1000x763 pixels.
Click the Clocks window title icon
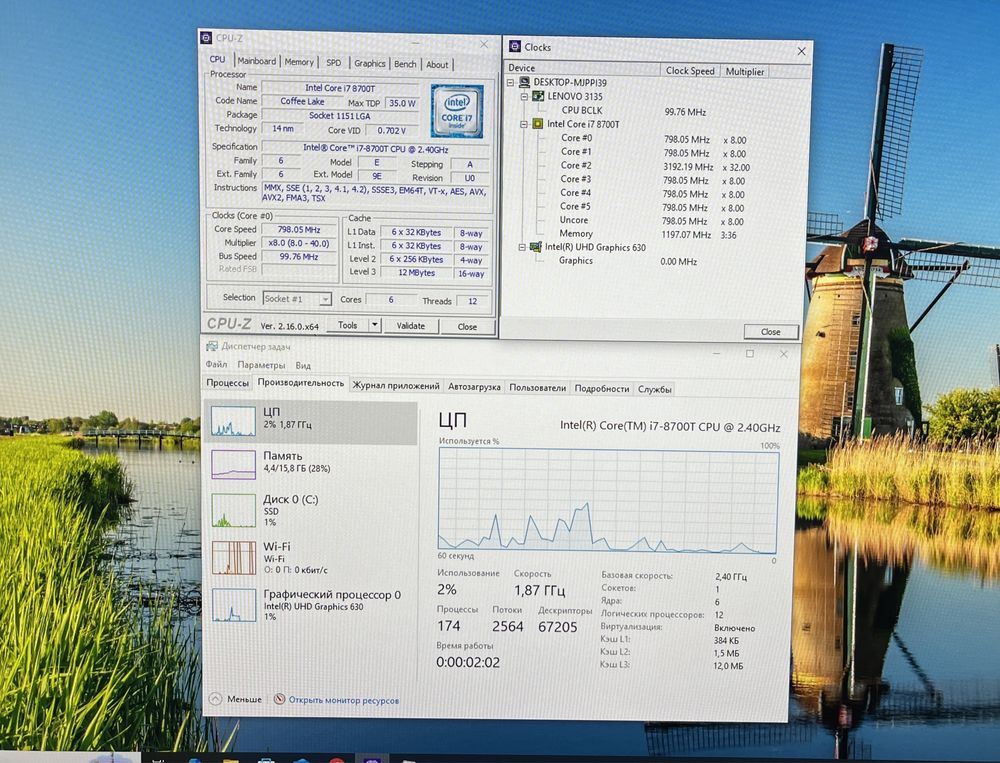coord(515,47)
